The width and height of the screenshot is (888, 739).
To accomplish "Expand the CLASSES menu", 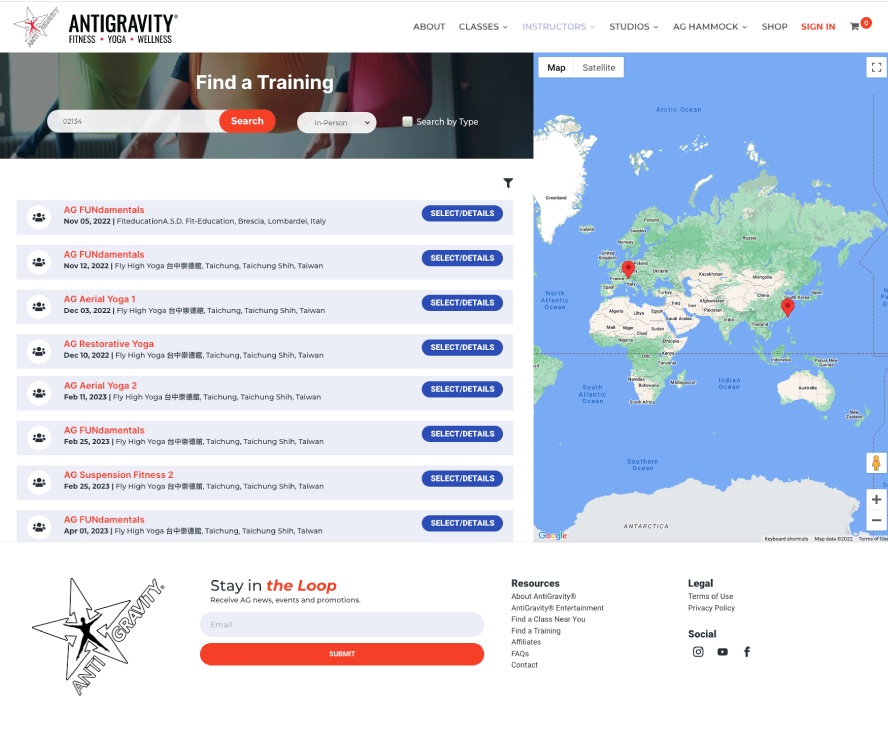I will point(483,27).
